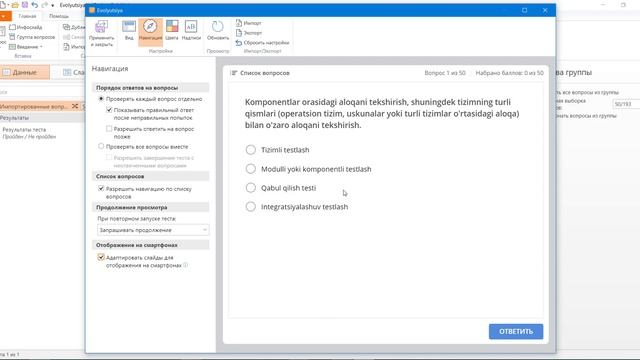This screenshot has width=640, height=360.
Task: Click the save icon in quick access toolbar
Action: pos(25,5)
